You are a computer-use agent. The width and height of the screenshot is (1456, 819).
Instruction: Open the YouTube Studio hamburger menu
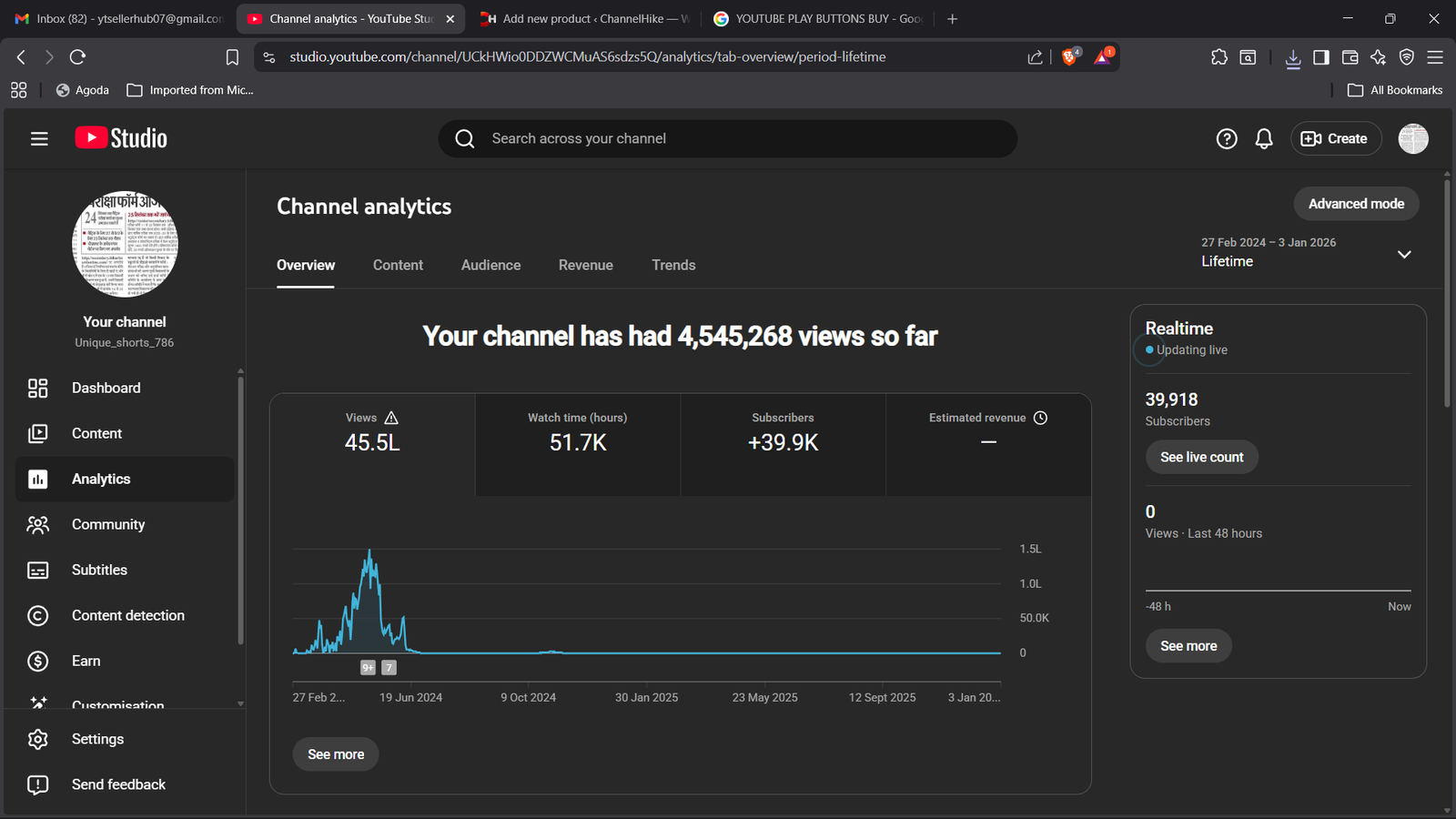[x=39, y=138]
